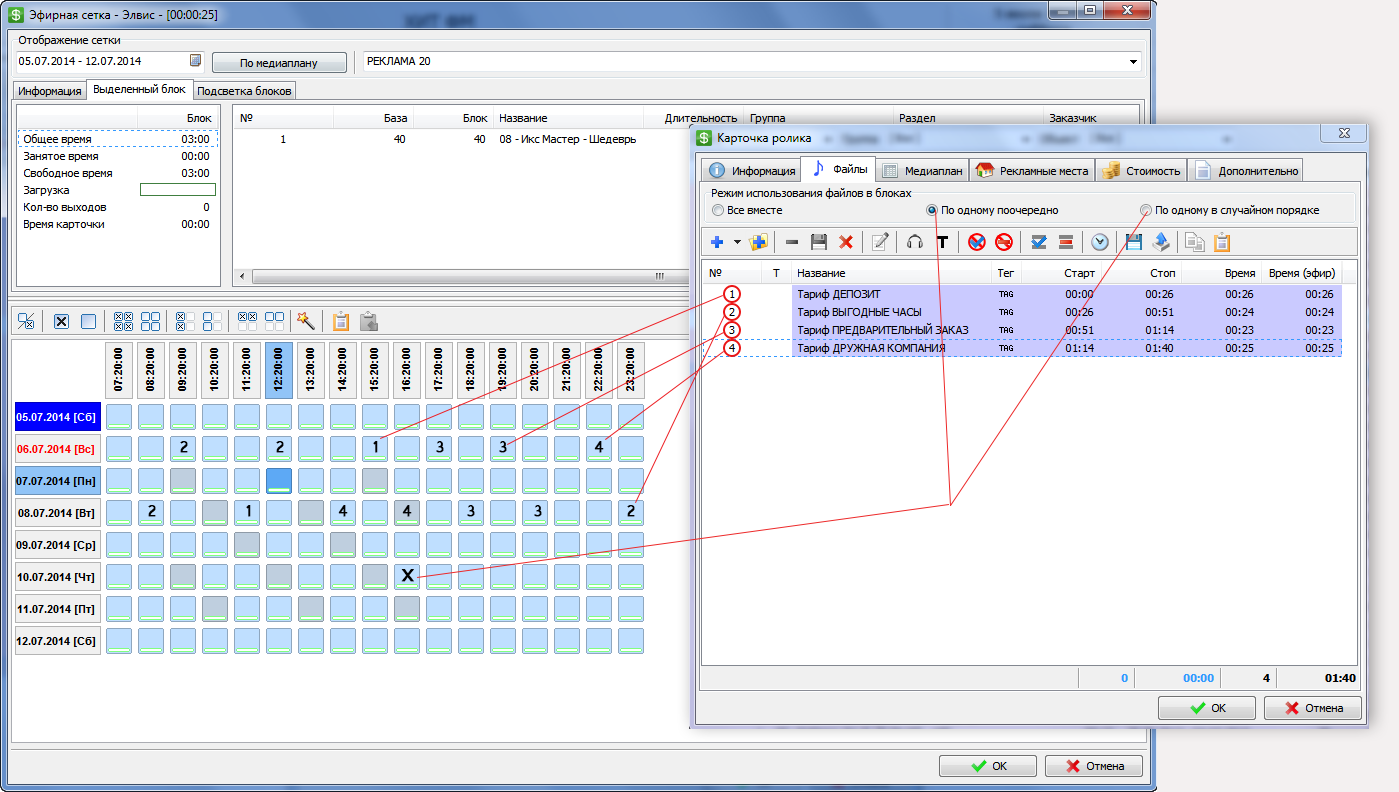Open the 'Стоимость' tab
Image resolution: width=1399 pixels, height=792 pixels.
(x=1141, y=170)
